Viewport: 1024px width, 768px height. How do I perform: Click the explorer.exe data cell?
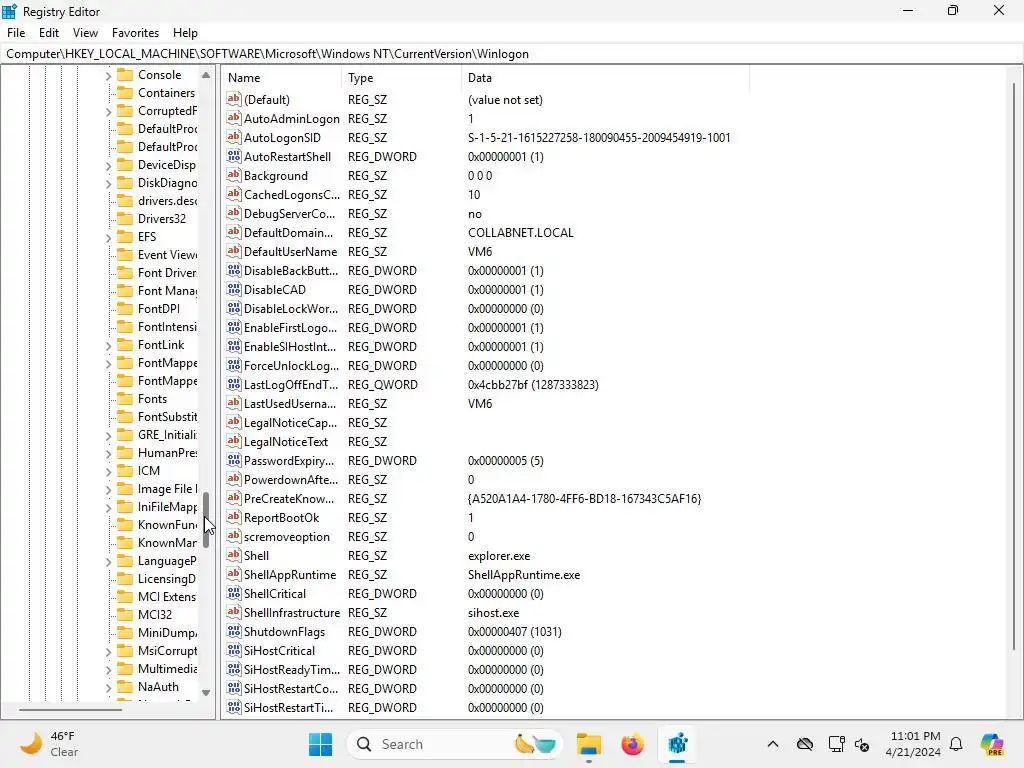tap(499, 556)
